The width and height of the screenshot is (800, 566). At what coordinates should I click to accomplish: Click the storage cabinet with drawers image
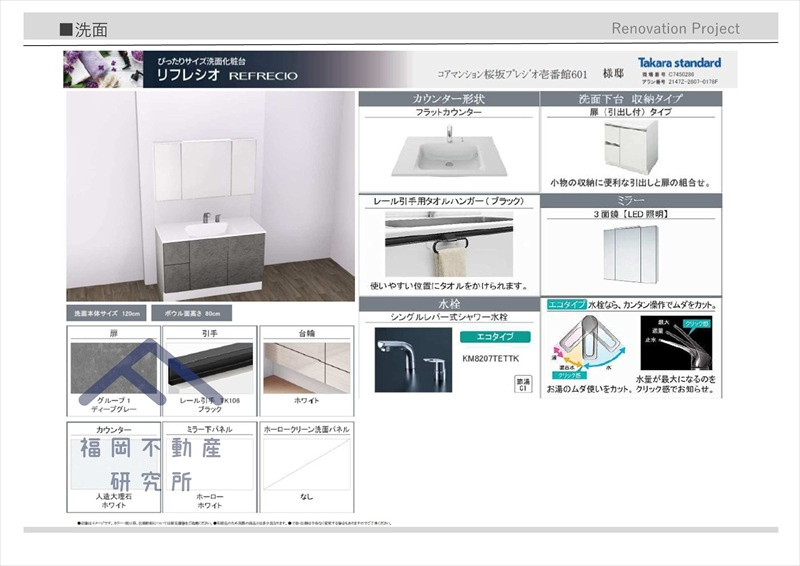click(631, 148)
